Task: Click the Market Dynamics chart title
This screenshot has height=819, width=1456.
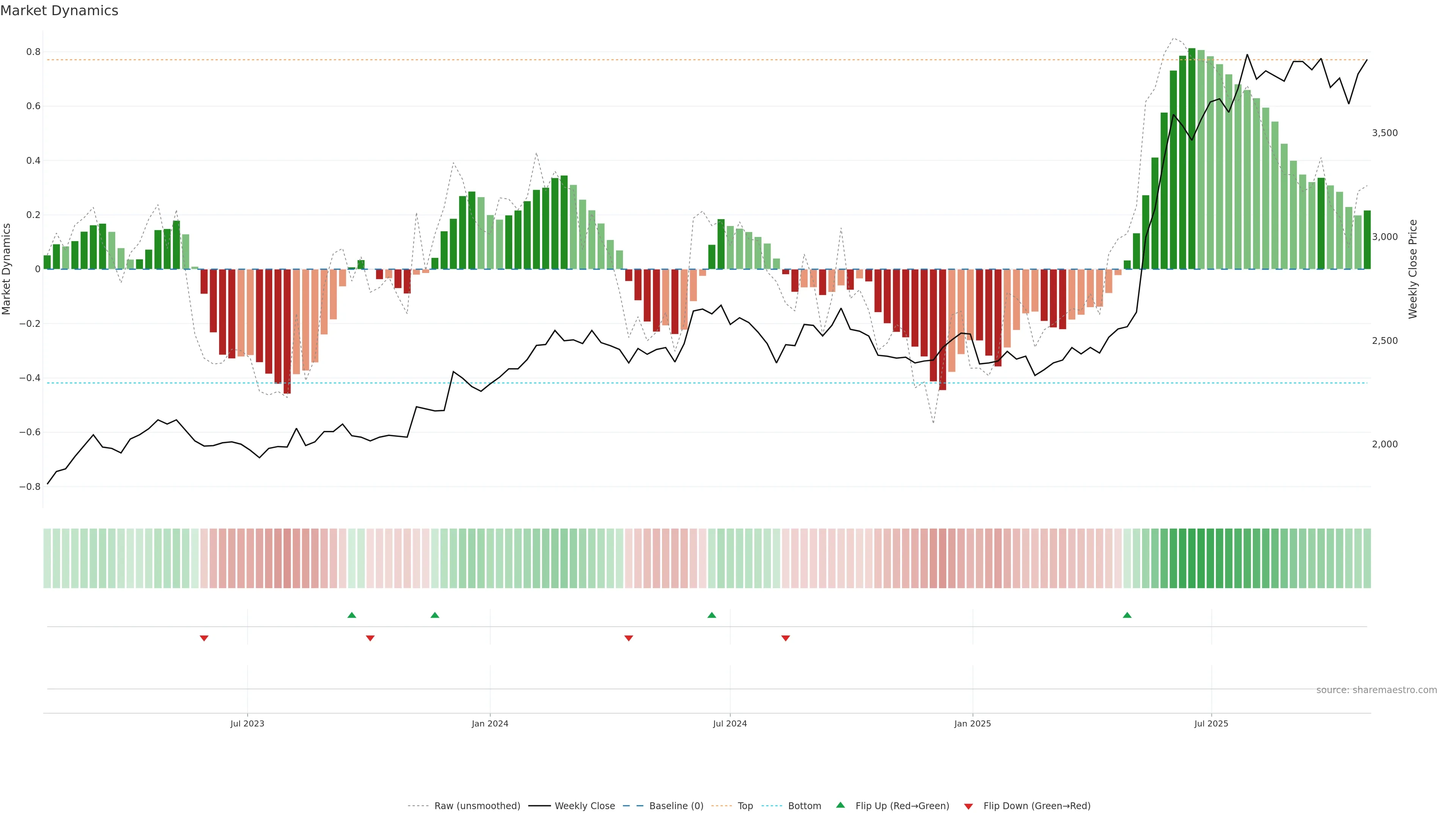Action: pyautogui.click(x=60, y=11)
